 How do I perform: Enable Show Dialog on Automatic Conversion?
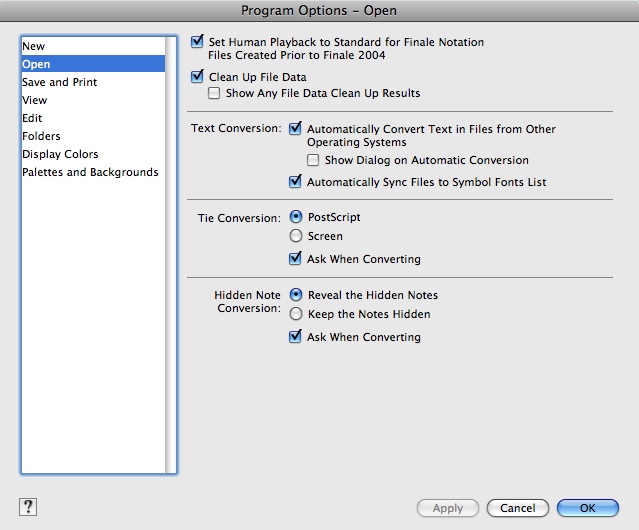tap(313, 160)
